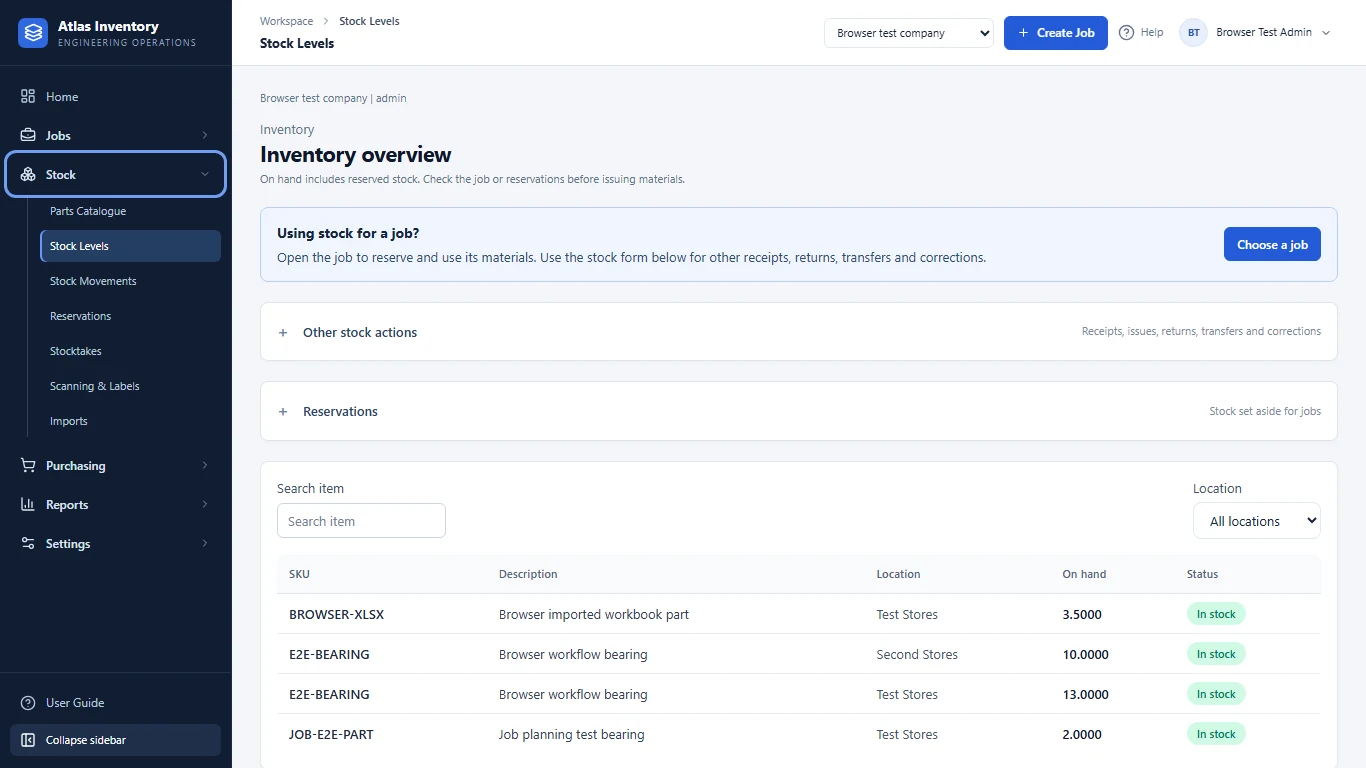Collapse the Stock menu chevron
Screen dimensions: 1366x768
205,175
